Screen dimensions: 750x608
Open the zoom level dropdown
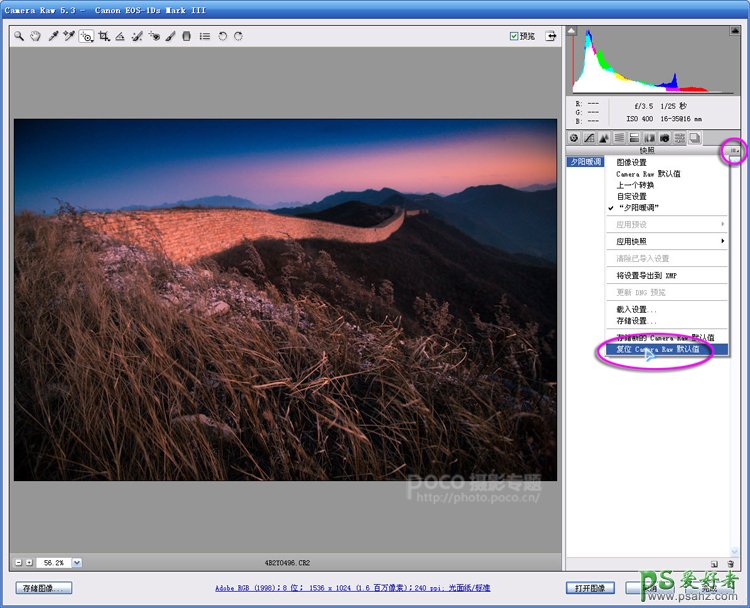(77, 563)
